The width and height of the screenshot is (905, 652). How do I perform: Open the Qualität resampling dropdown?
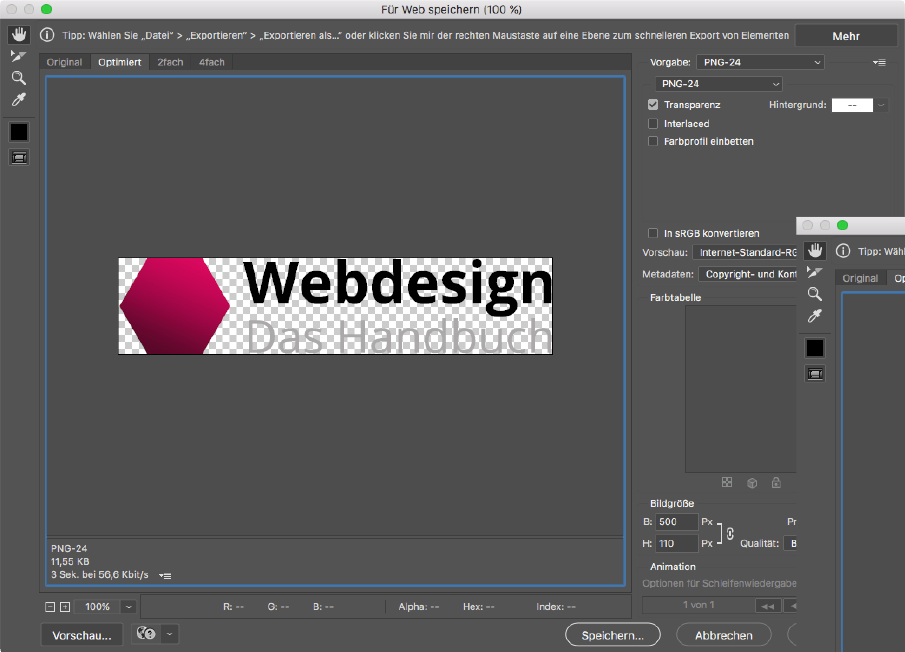(x=790, y=544)
